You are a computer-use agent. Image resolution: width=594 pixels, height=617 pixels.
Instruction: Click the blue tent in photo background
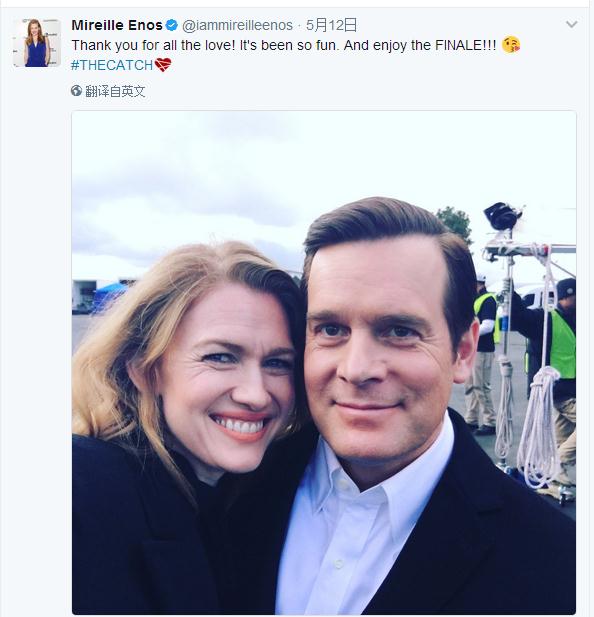(x=110, y=297)
